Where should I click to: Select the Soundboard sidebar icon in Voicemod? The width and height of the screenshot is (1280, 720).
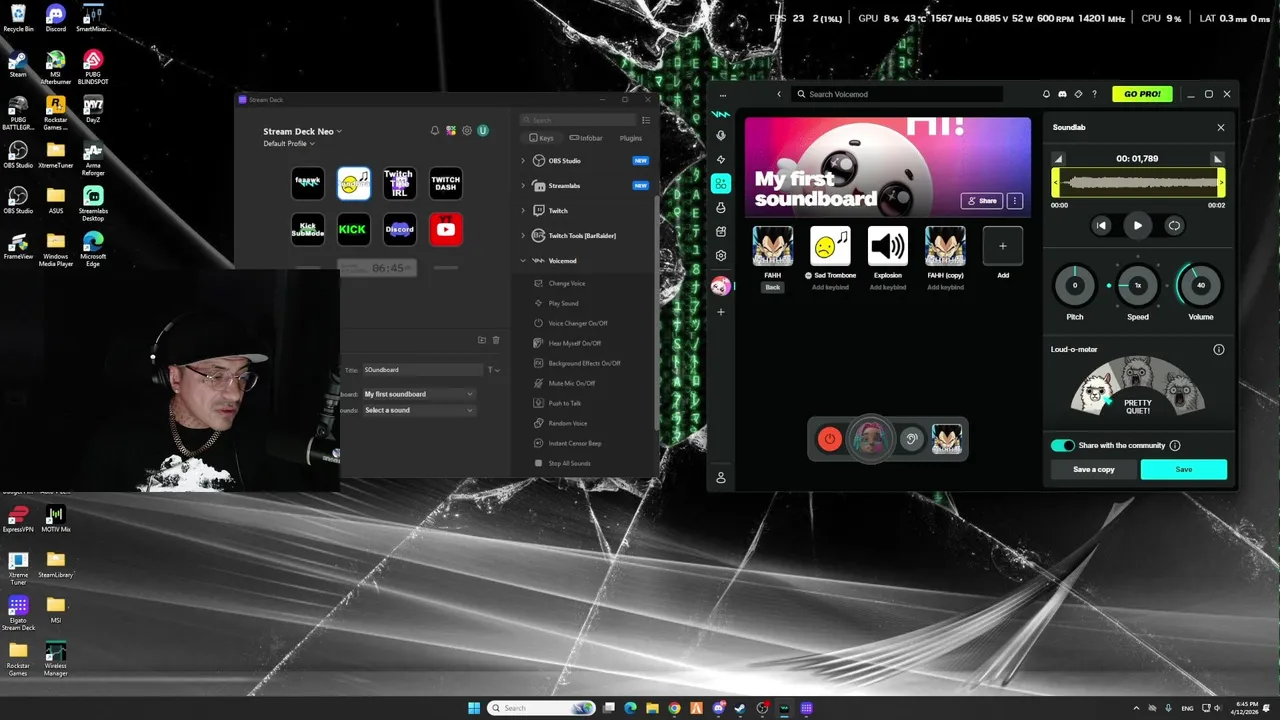(x=720, y=184)
